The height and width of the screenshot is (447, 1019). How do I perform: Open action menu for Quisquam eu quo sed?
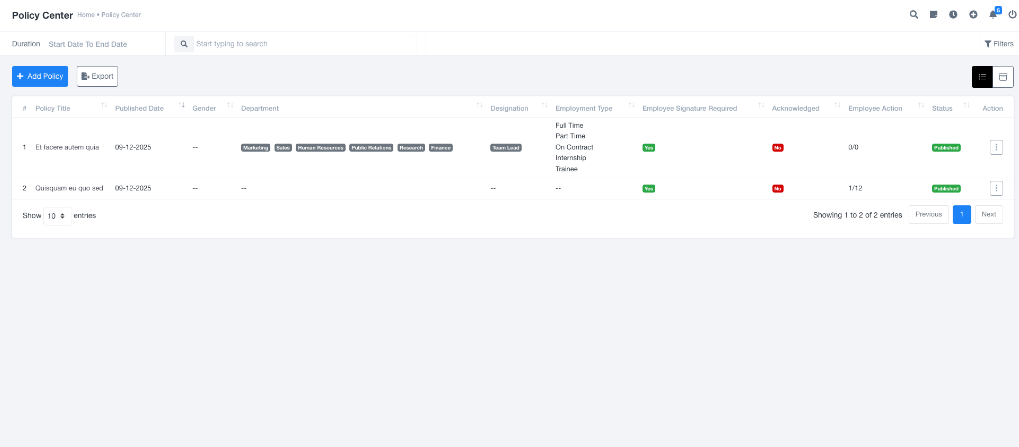click(x=996, y=188)
